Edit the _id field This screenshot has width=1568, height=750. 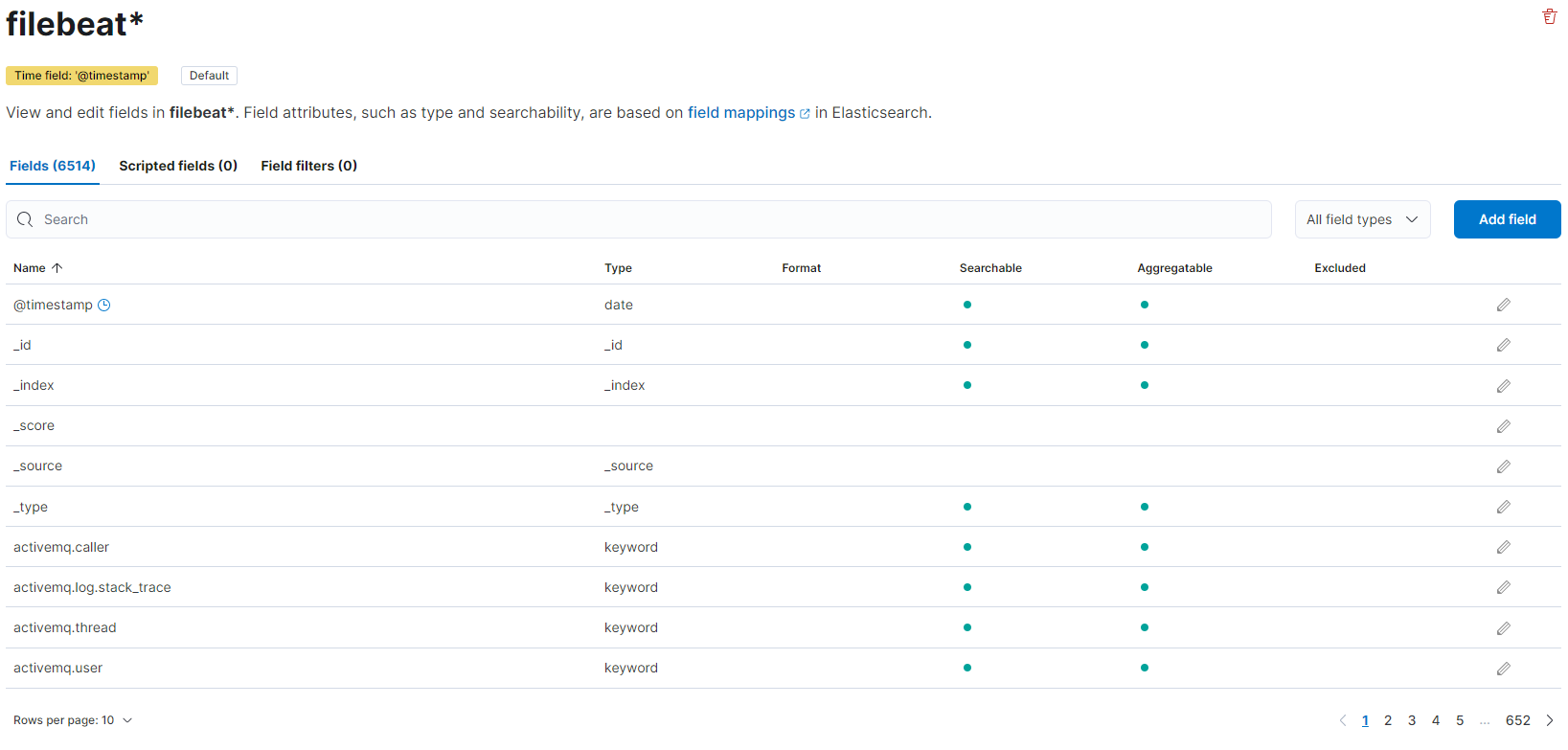click(1504, 345)
